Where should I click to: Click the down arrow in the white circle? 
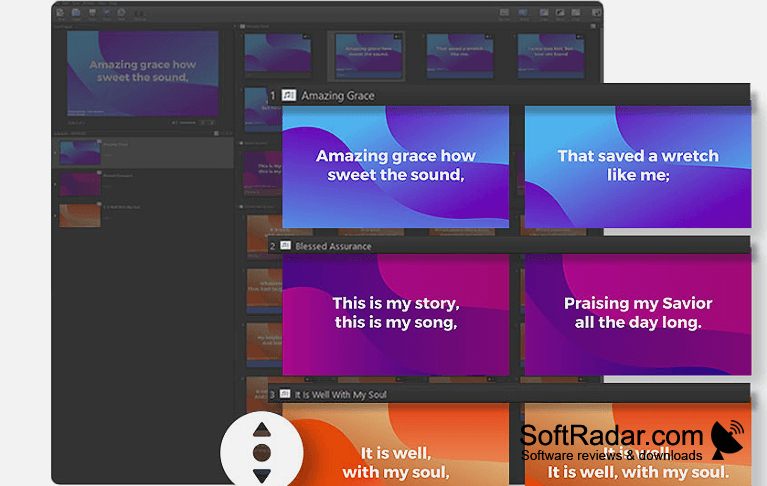[x=262, y=475]
